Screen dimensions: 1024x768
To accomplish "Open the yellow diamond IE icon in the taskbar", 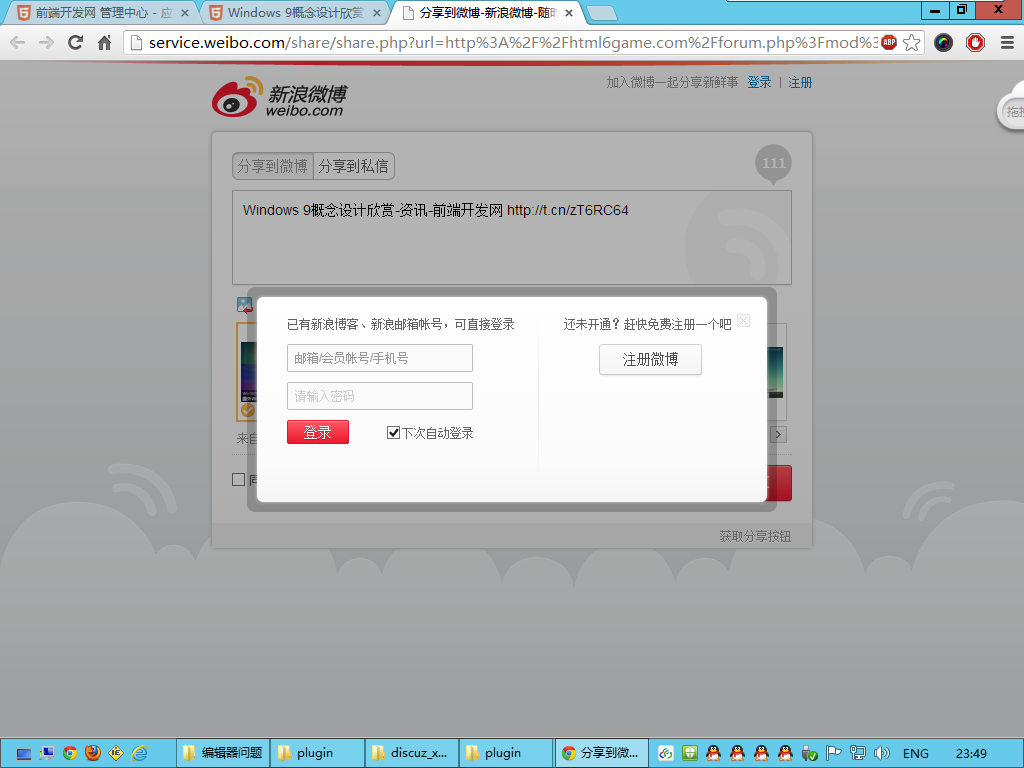I will (x=116, y=754).
